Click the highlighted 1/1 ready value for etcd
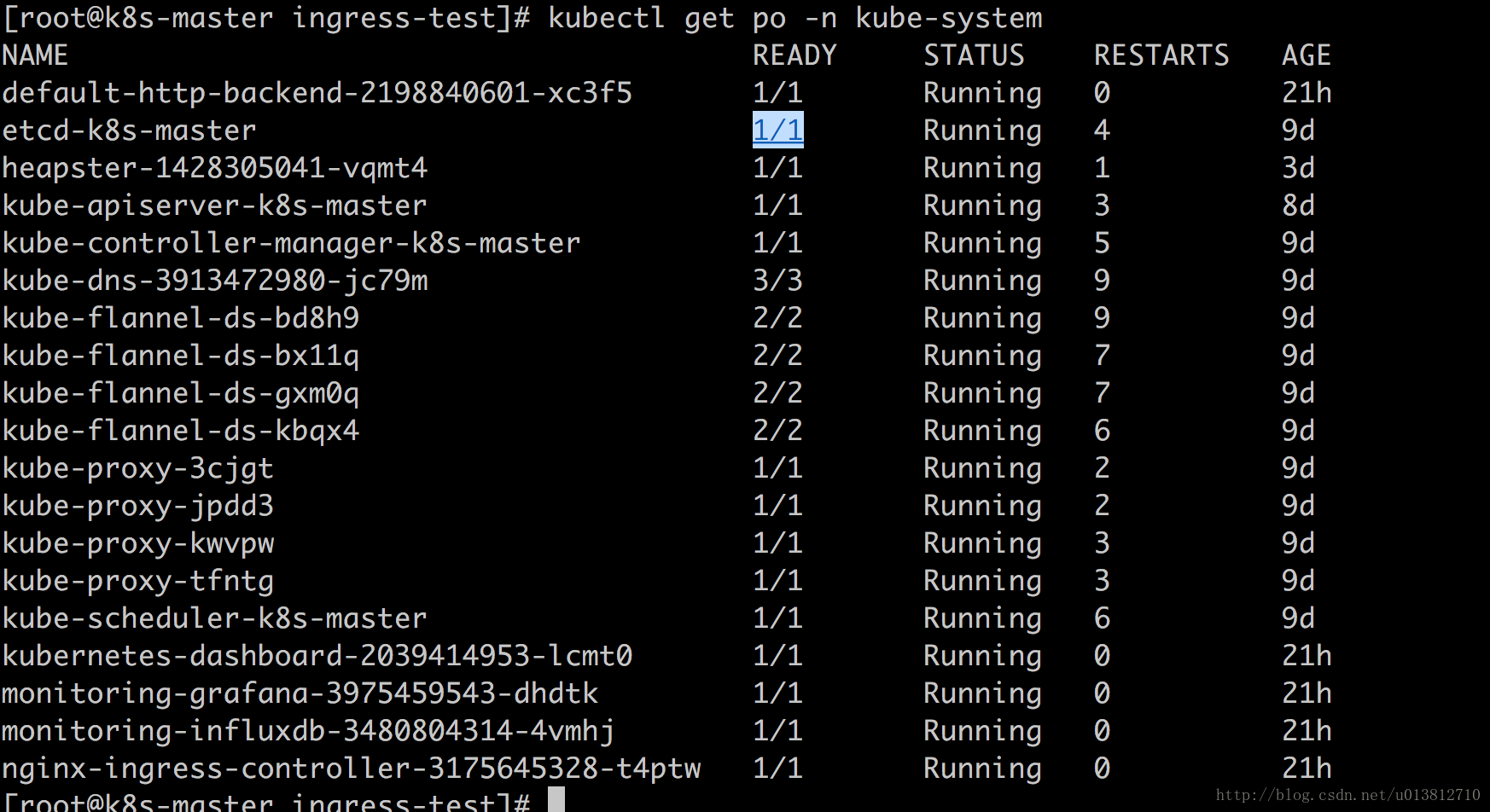Viewport: 1490px width, 812px height. (x=777, y=130)
